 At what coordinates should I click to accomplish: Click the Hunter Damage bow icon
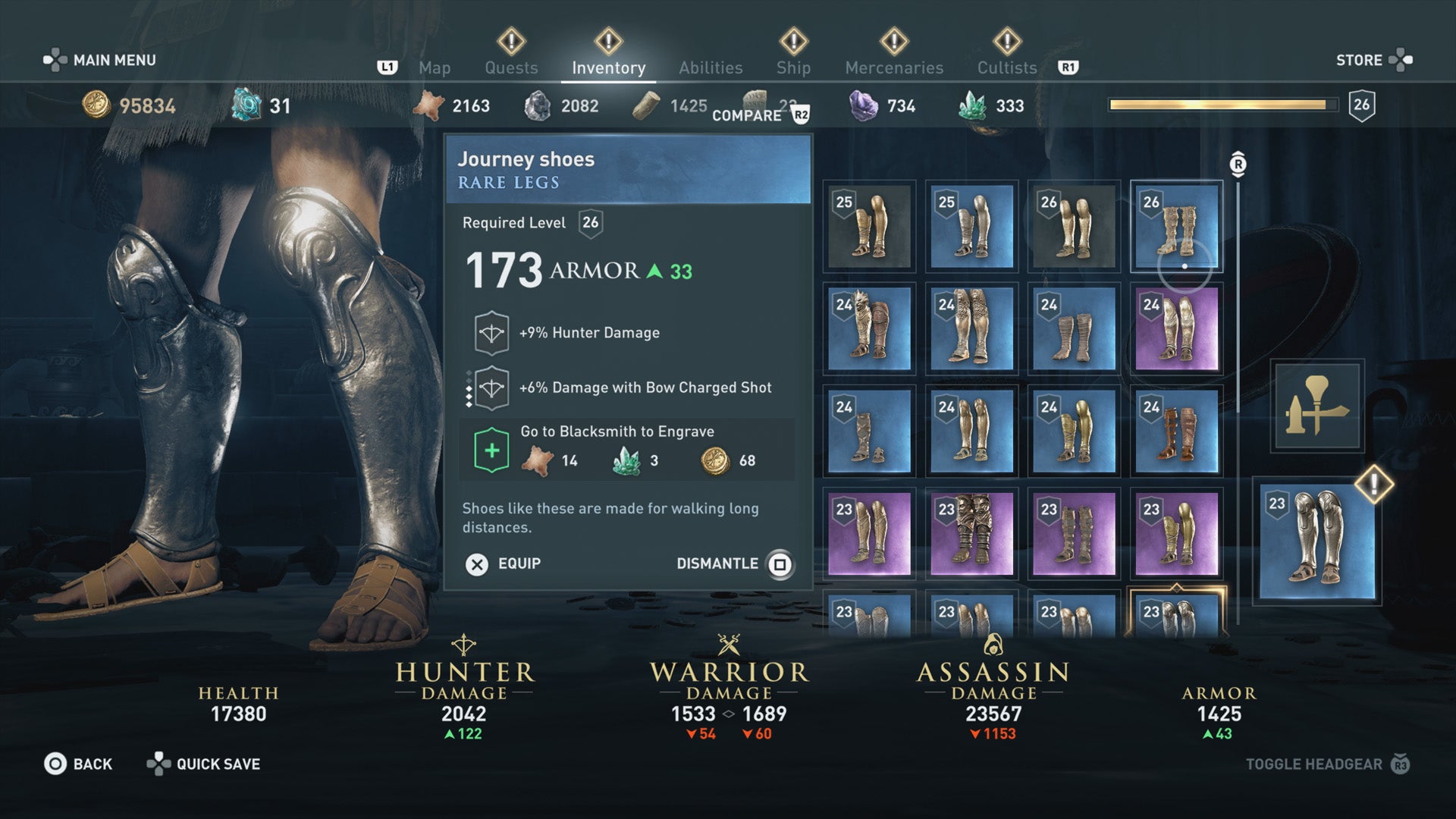(463, 645)
